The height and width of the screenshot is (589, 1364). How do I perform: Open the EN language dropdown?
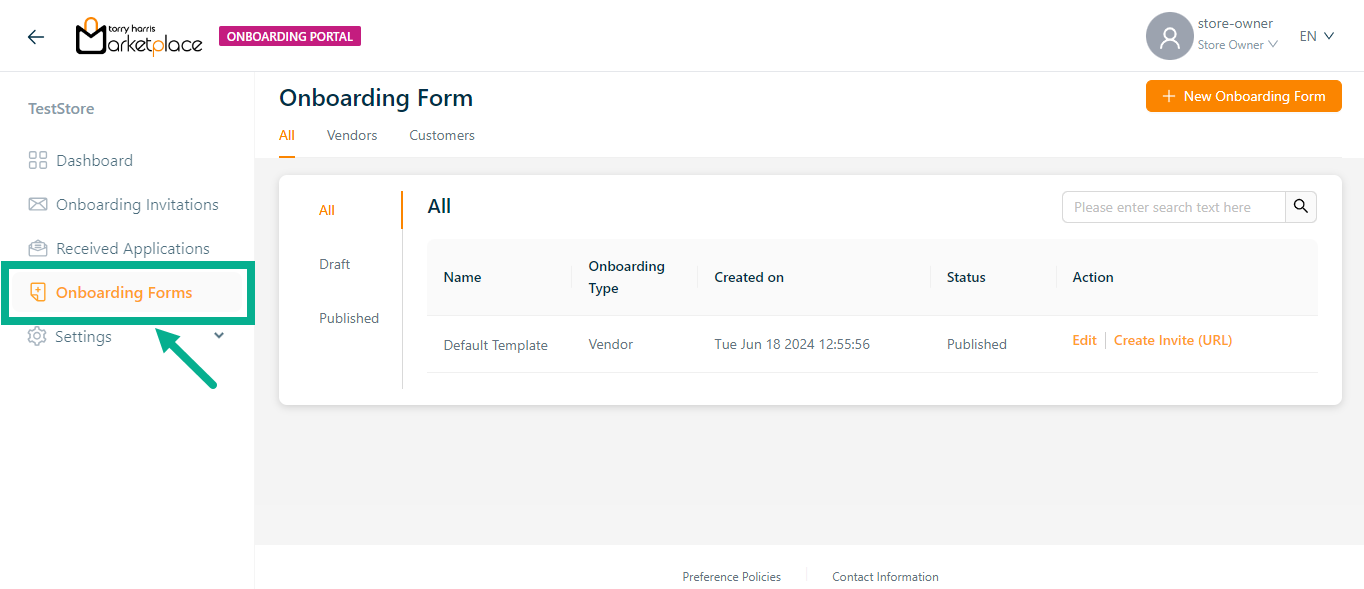(x=1317, y=36)
